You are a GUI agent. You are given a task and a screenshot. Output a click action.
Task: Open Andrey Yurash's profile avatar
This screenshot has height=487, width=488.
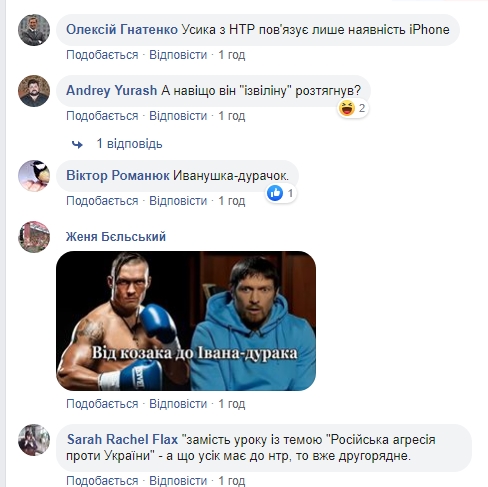[x=34, y=91]
